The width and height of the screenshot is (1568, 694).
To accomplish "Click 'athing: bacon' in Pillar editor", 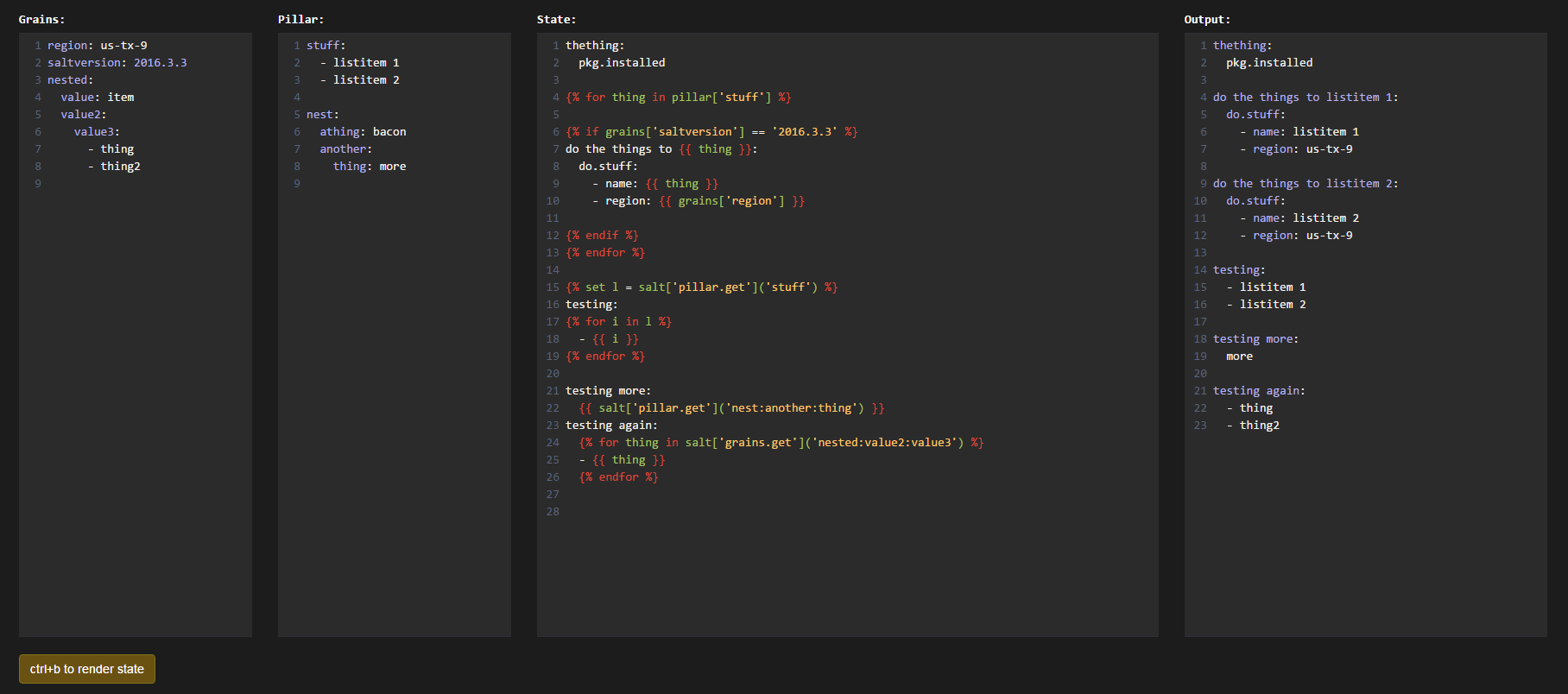I will (x=364, y=132).
